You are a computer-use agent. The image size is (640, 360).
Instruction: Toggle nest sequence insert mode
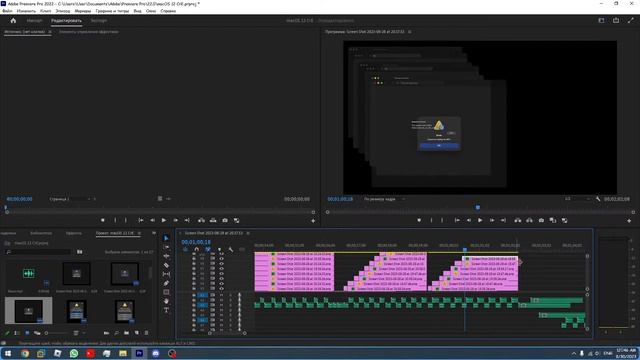click(x=185, y=249)
